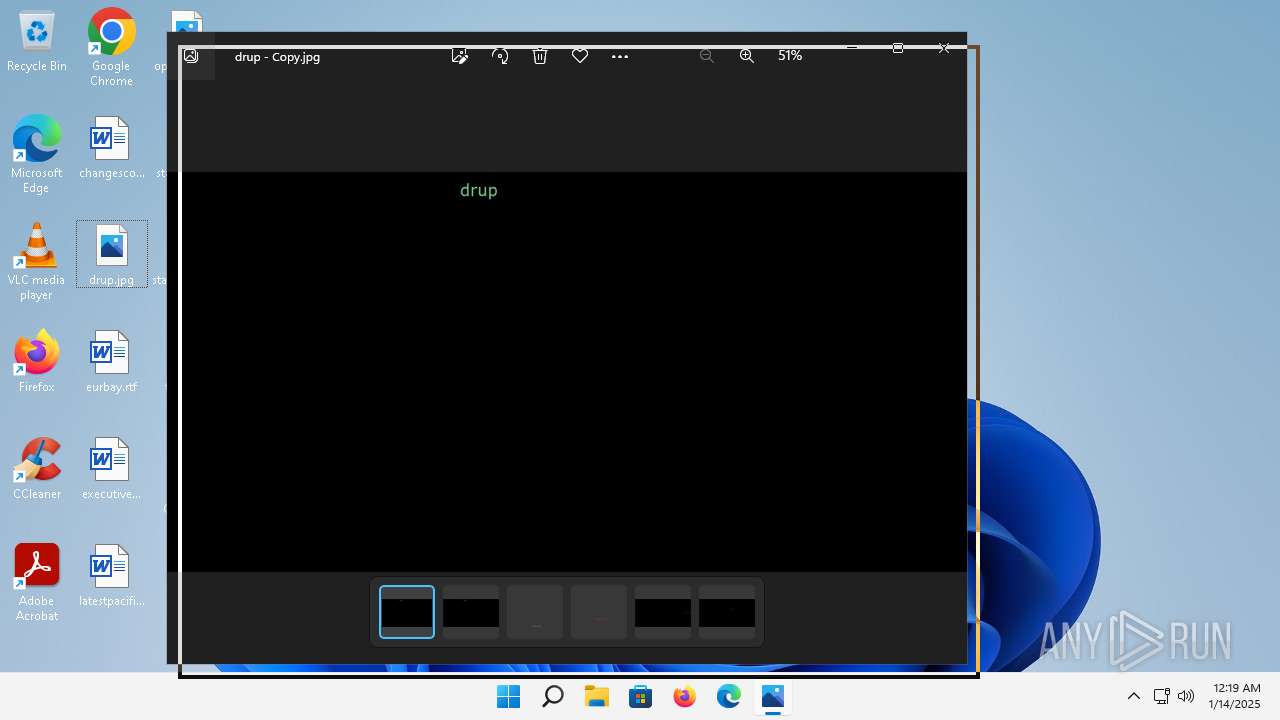Expand the system tray hidden icons chevron
The height and width of the screenshot is (720, 1280).
coord(1133,696)
